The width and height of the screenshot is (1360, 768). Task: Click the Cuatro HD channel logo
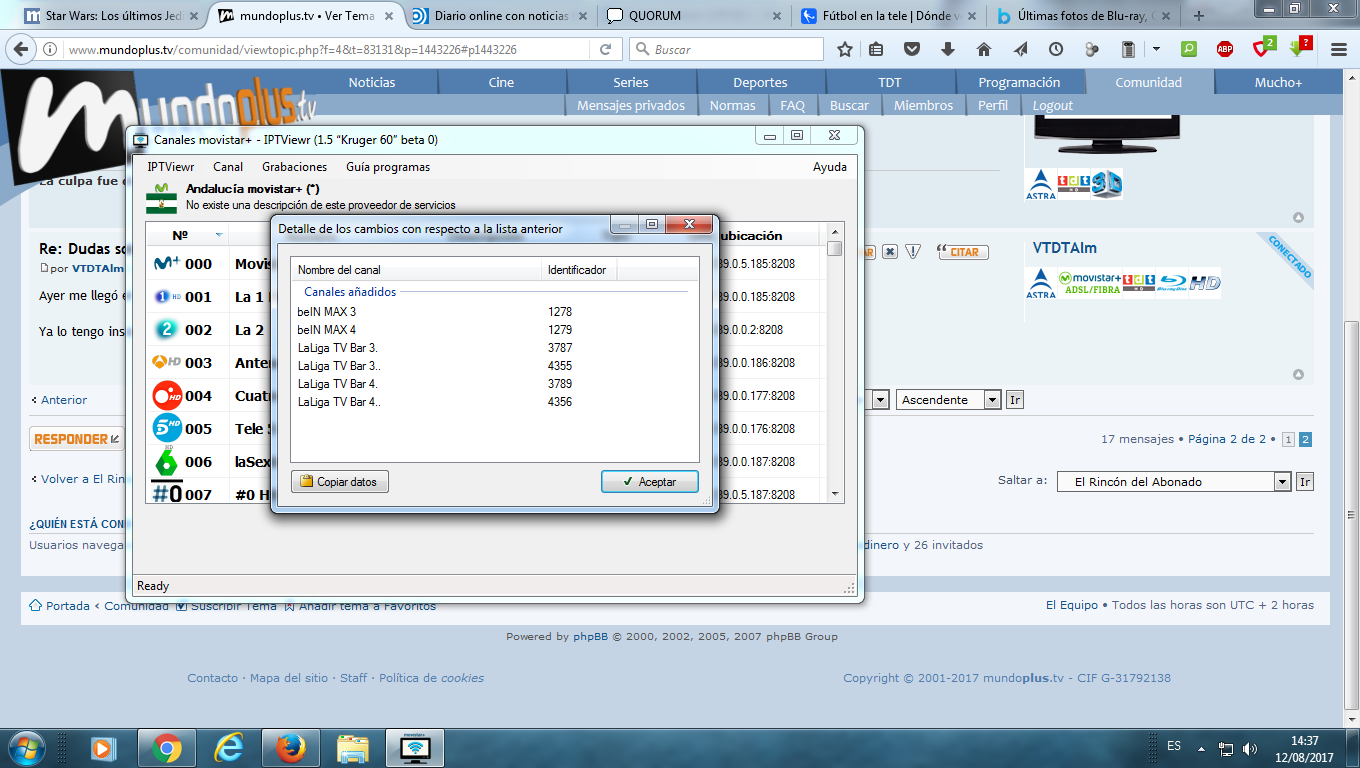tap(166, 395)
